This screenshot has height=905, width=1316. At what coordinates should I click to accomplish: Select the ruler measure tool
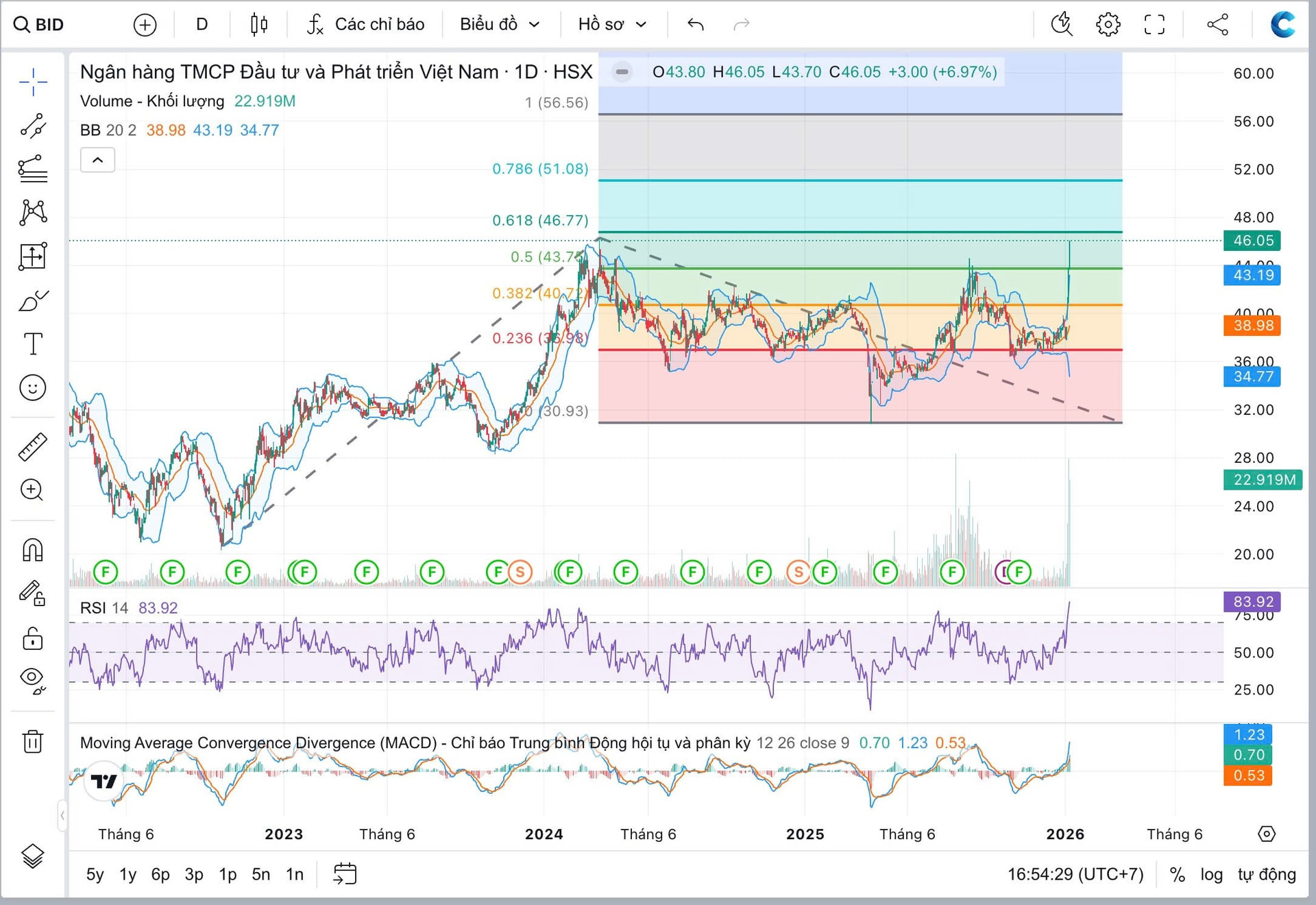click(x=33, y=446)
